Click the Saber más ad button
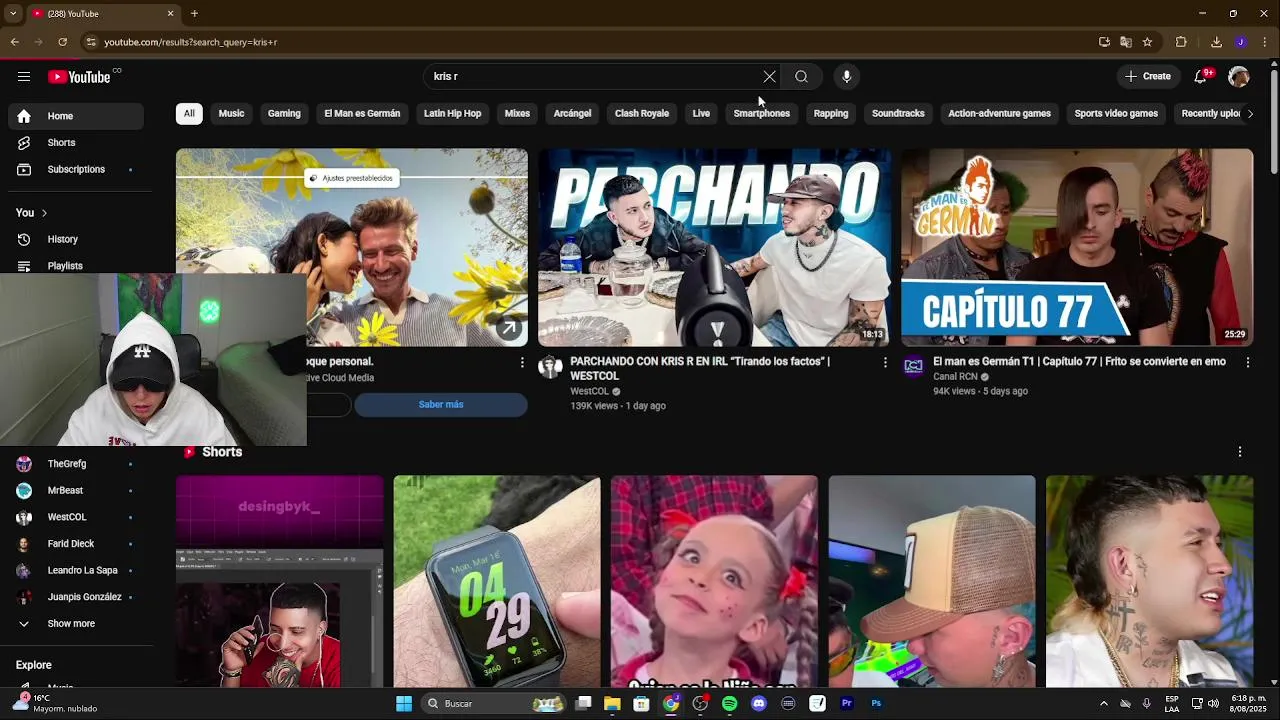This screenshot has height=720, width=1280. (441, 405)
